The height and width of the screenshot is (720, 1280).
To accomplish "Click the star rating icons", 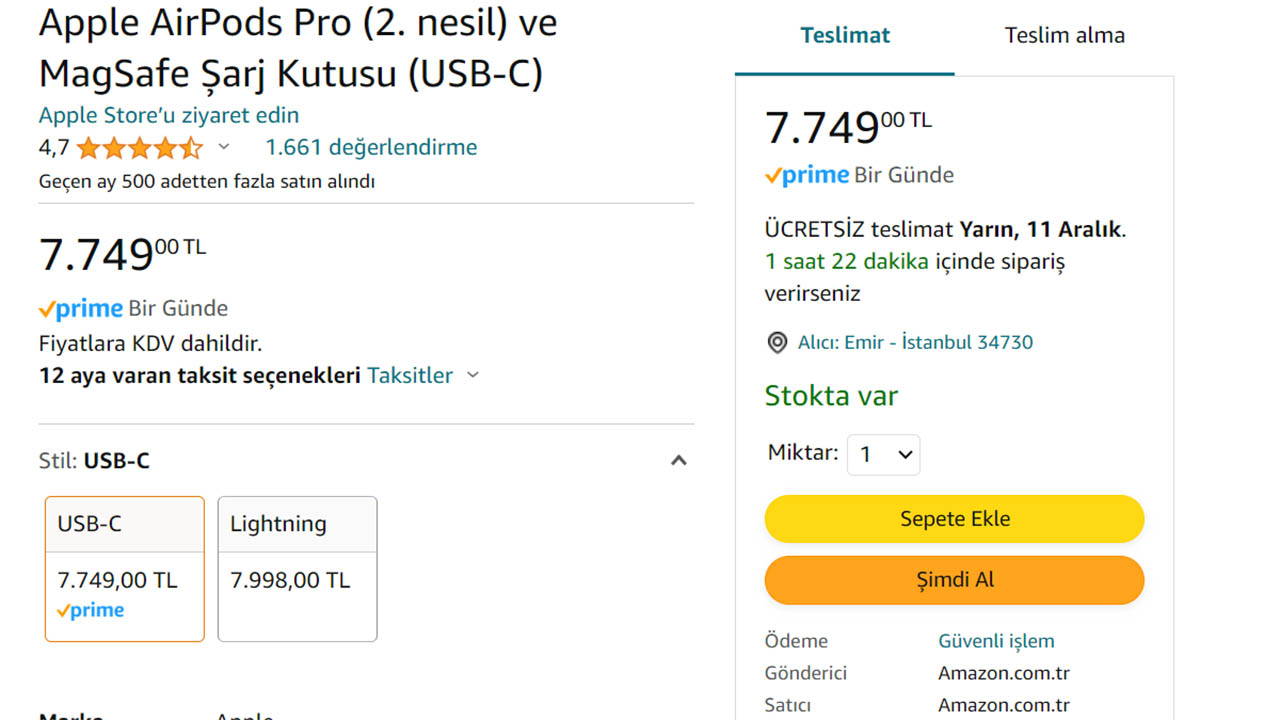I will (x=139, y=148).
